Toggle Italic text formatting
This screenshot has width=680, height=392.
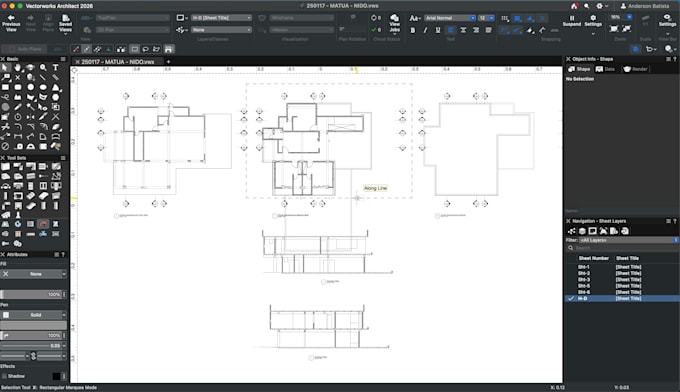tap(425, 30)
